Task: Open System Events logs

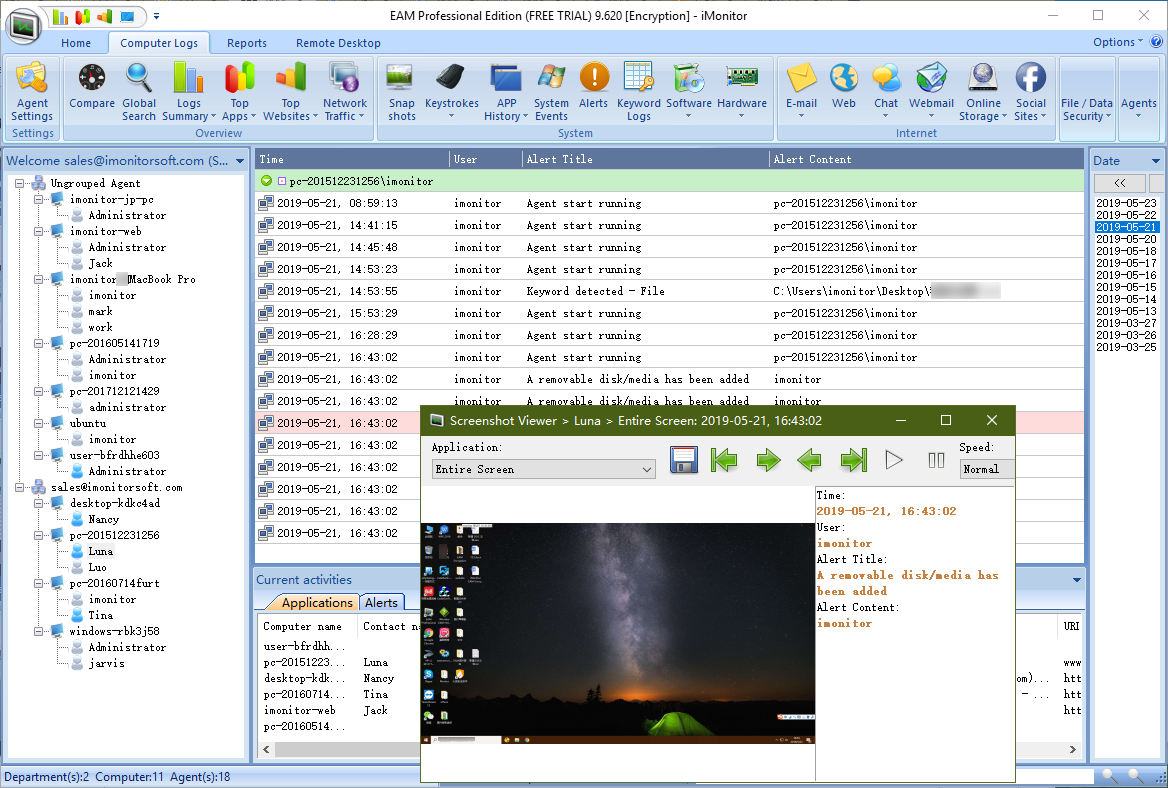Action: 551,92
